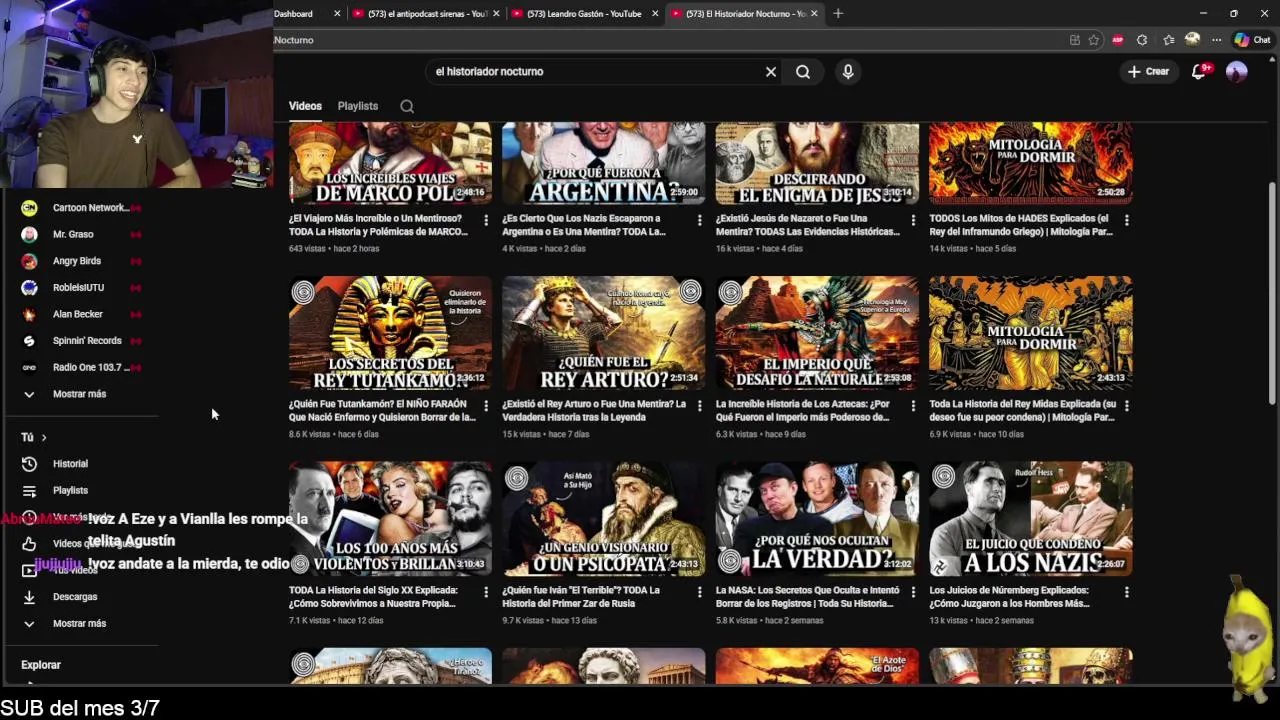The height and width of the screenshot is (720, 1280).
Task: Open Alan Becker subscription
Action: point(80,314)
